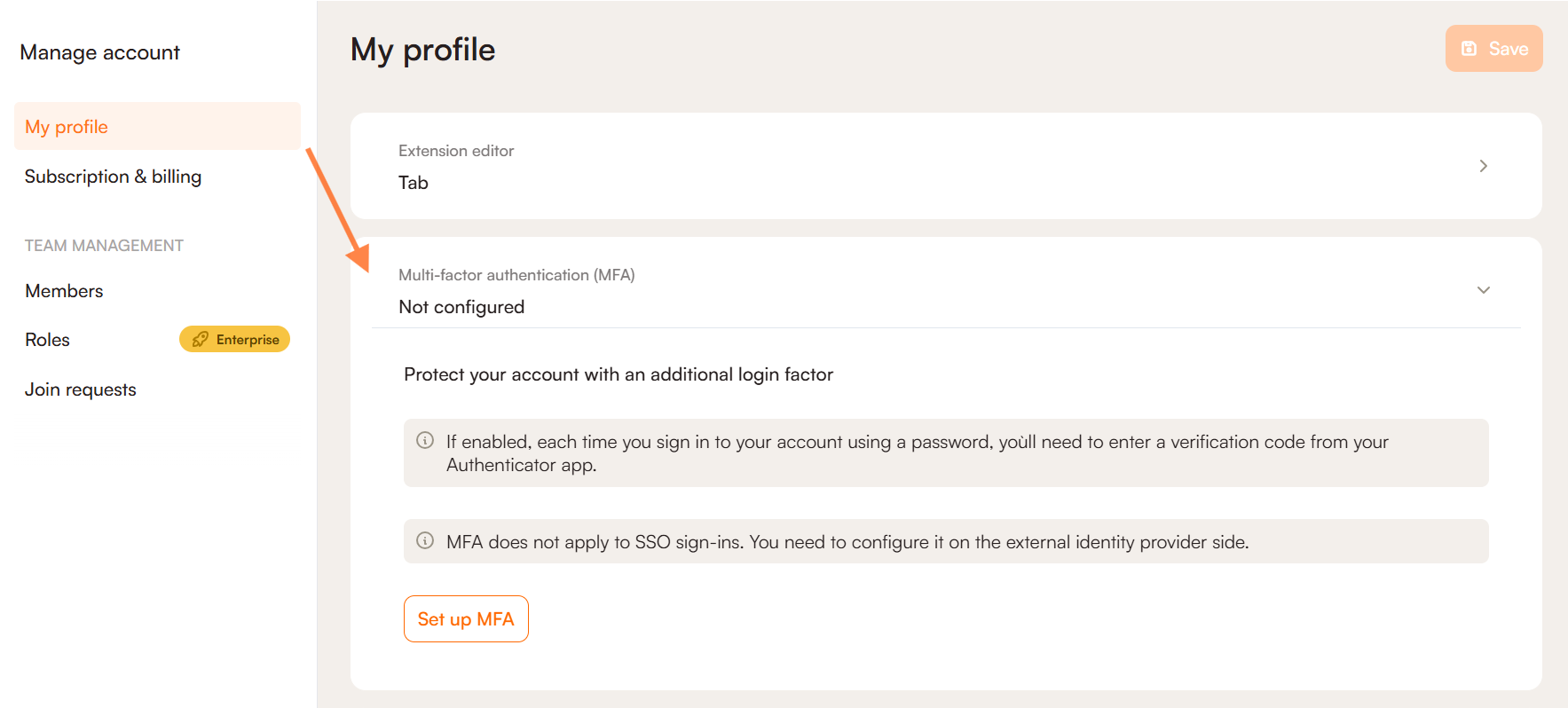Click the Multi-factor authentication (MFA) header label
Screen dimensions: 1568x708
tap(516, 275)
